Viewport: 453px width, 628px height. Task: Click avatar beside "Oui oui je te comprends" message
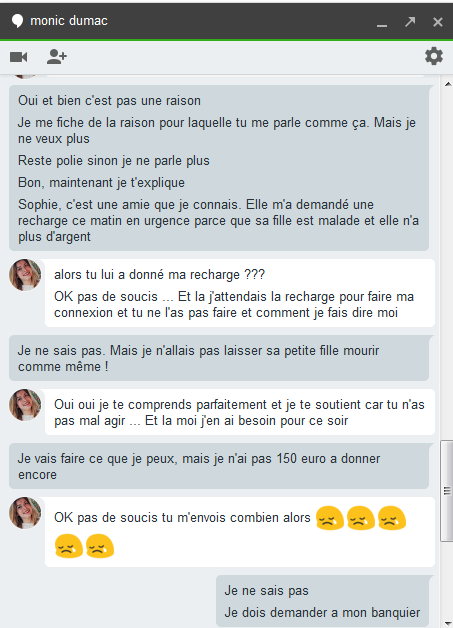pyautogui.click(x=25, y=405)
